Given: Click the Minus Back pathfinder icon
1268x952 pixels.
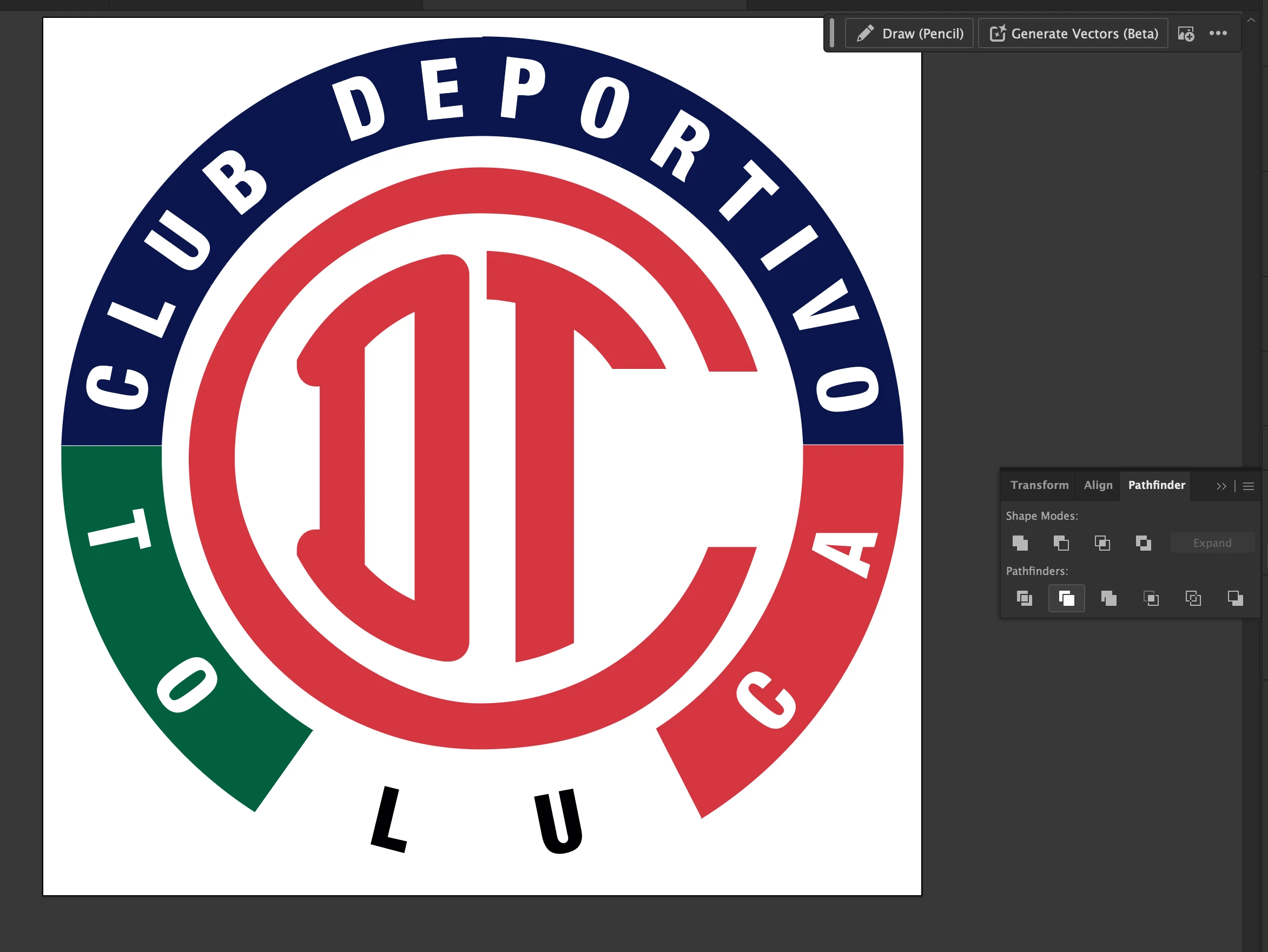Looking at the screenshot, I should click(x=1235, y=598).
